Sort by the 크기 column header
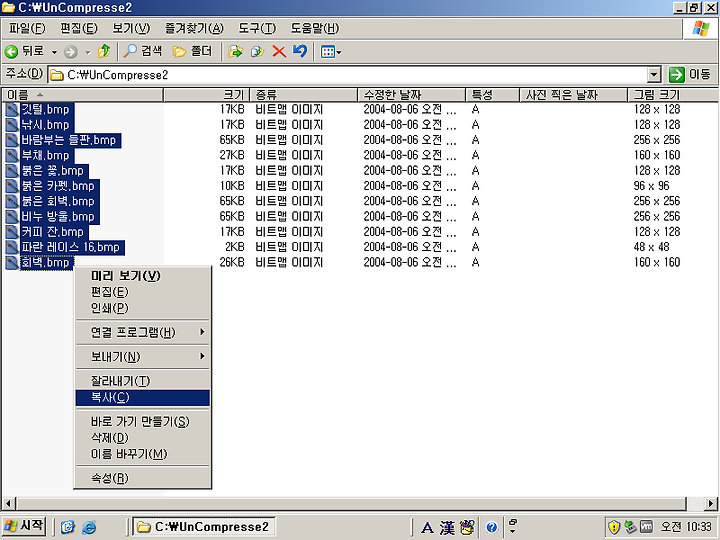 (x=207, y=95)
